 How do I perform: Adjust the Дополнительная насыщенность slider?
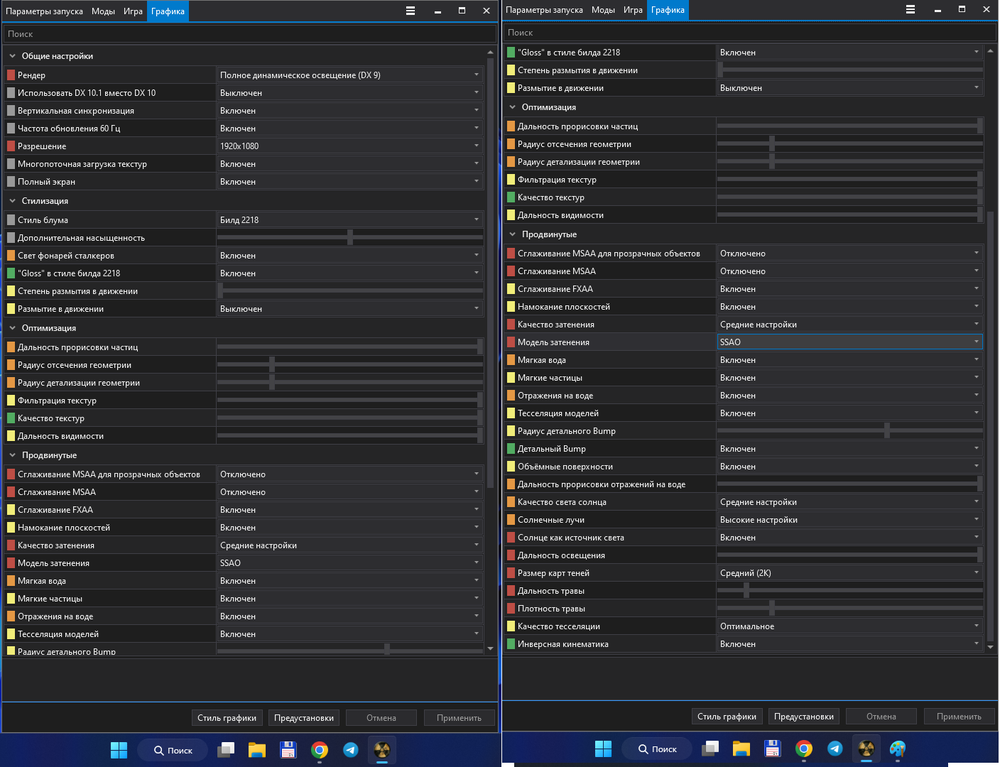[350, 238]
